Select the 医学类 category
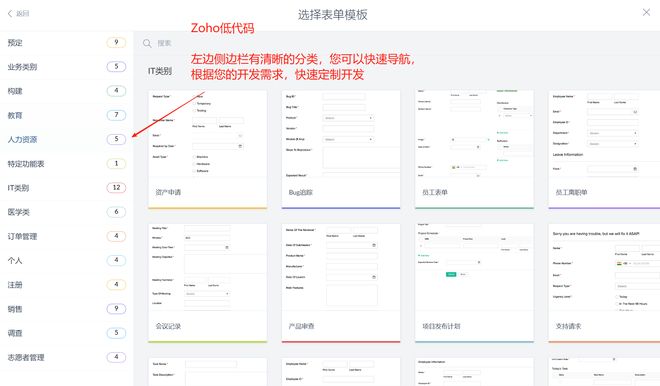Viewport: 660px width, 386px height. click(67, 212)
